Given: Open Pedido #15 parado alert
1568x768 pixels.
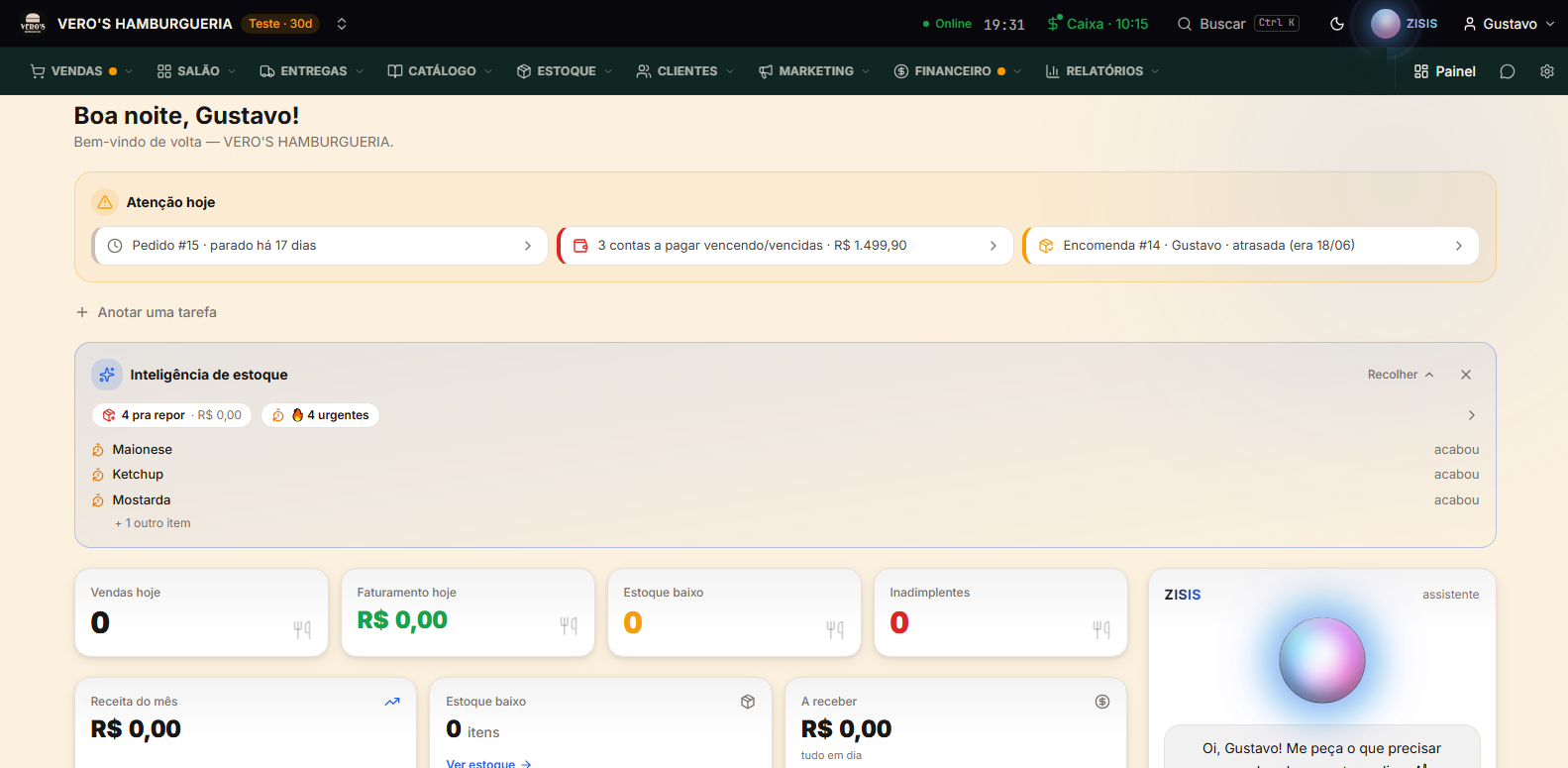Looking at the screenshot, I should coord(320,246).
